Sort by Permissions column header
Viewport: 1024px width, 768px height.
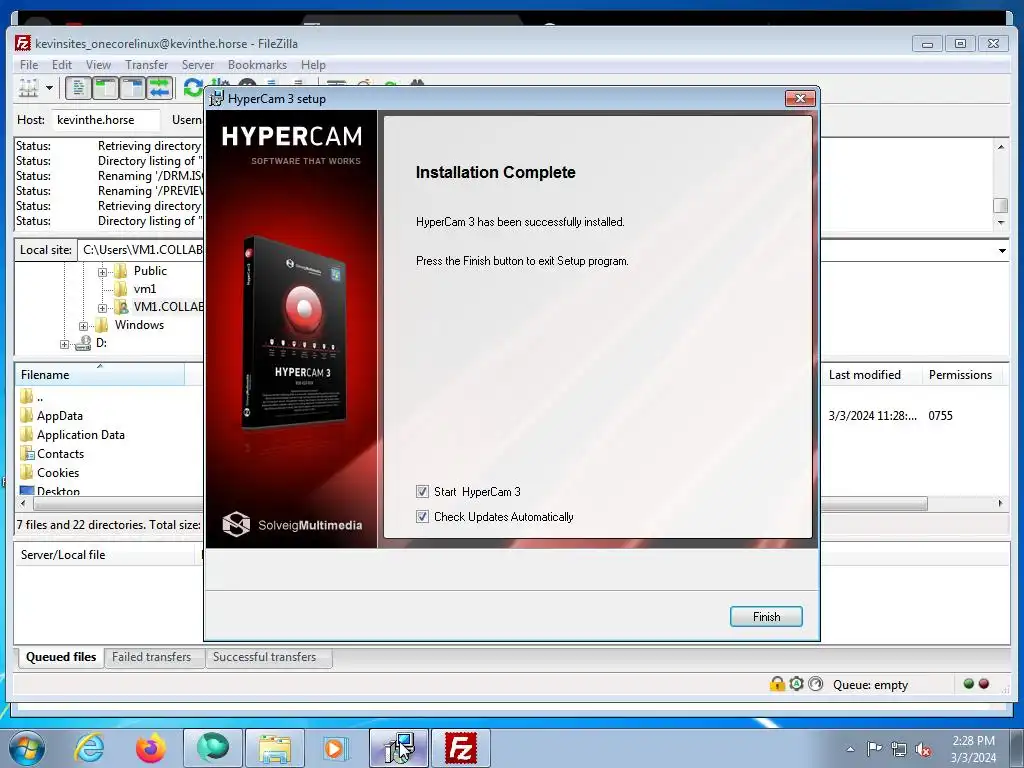960,375
